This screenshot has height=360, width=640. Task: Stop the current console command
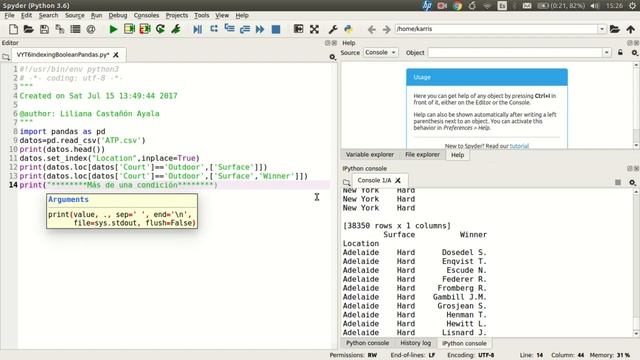[618, 182]
